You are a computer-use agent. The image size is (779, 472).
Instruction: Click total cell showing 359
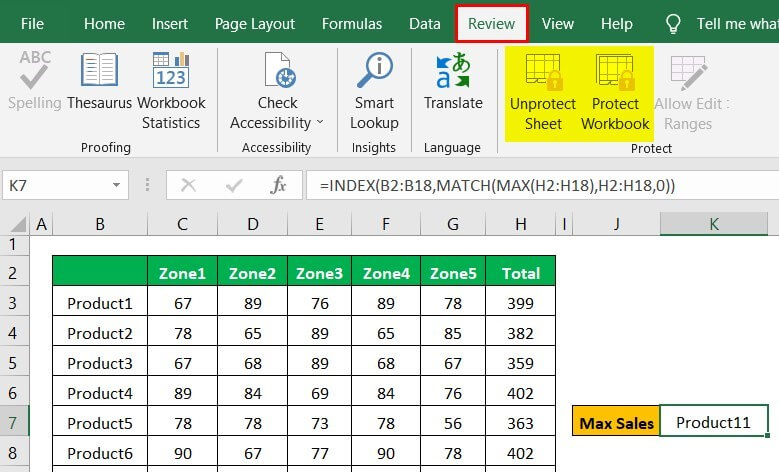pos(520,362)
